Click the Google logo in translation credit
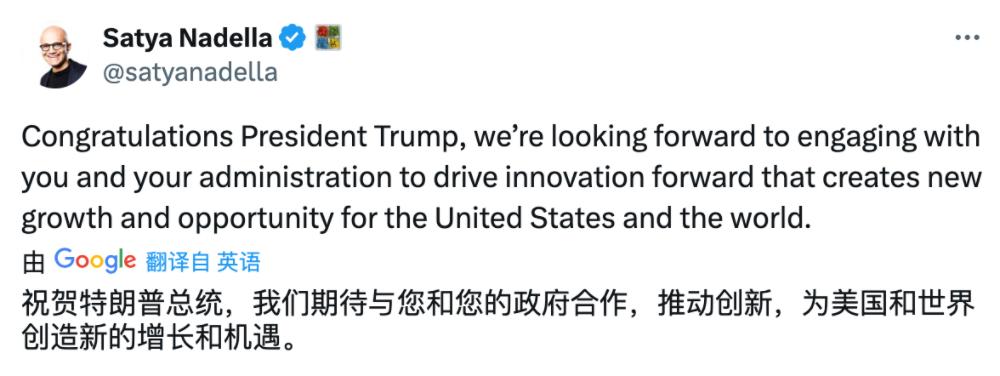Image resolution: width=1000 pixels, height=376 pixels. pyautogui.click(x=95, y=261)
